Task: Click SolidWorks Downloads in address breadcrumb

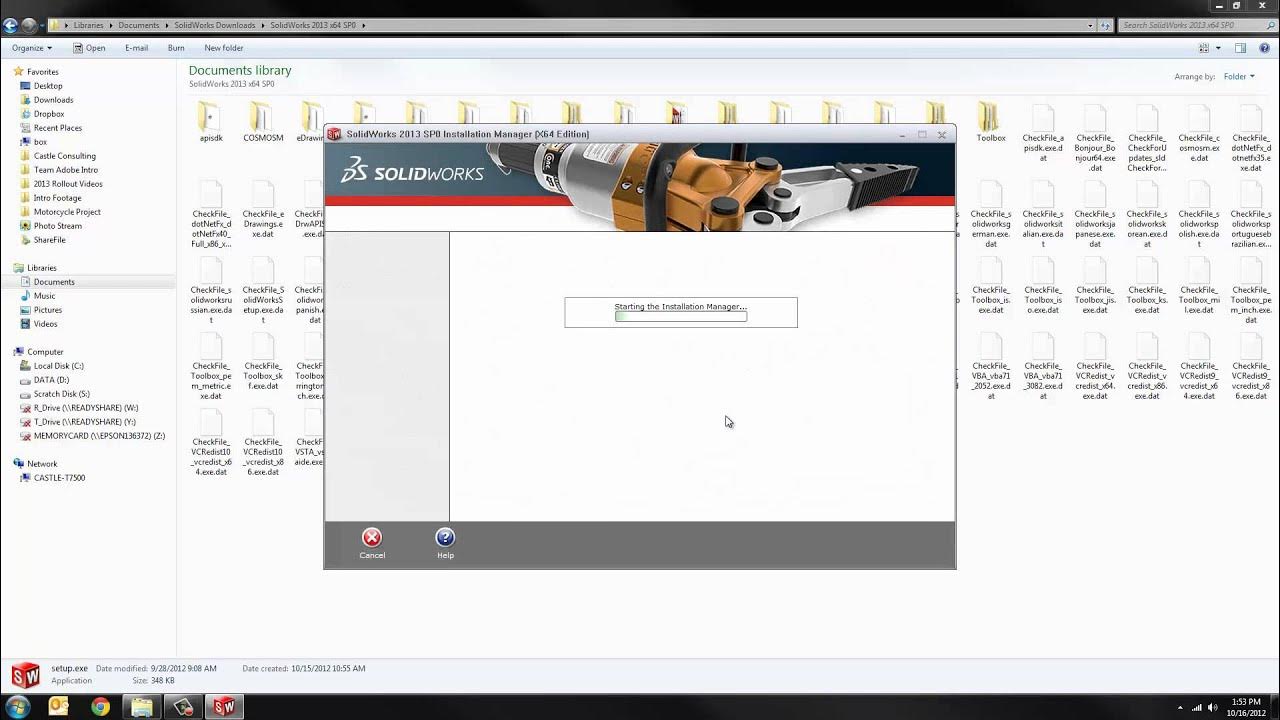Action: (215, 25)
